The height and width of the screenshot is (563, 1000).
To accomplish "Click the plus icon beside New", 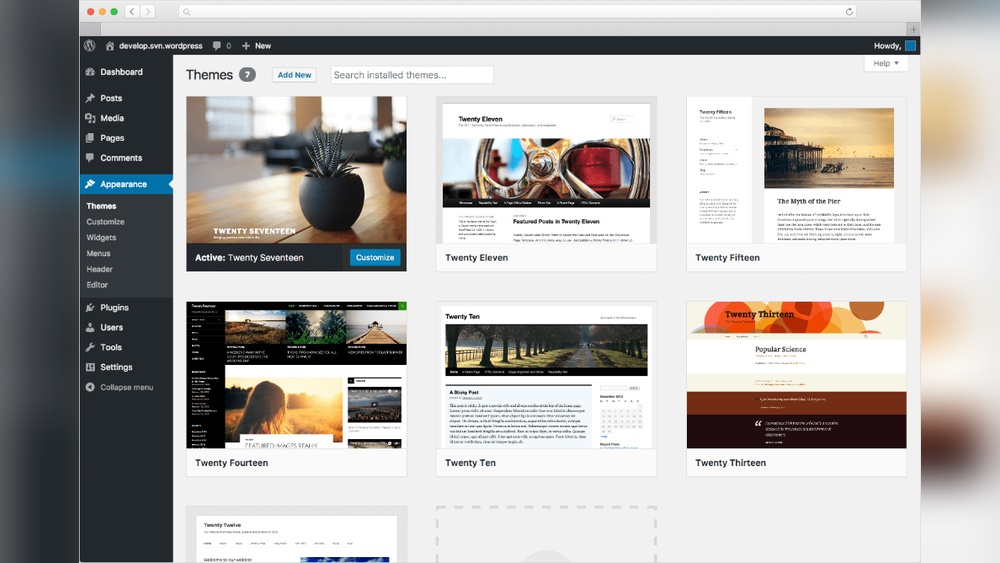I will coord(246,46).
